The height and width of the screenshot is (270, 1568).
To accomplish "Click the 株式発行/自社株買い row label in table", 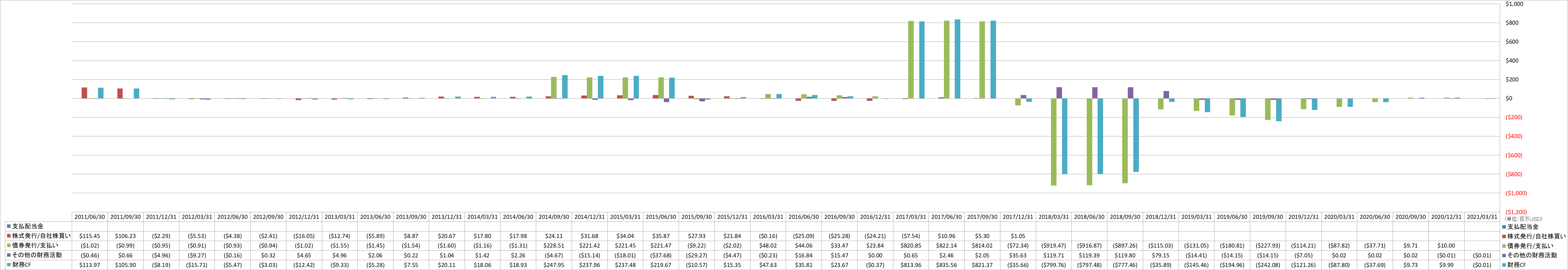I will click(x=41, y=236).
